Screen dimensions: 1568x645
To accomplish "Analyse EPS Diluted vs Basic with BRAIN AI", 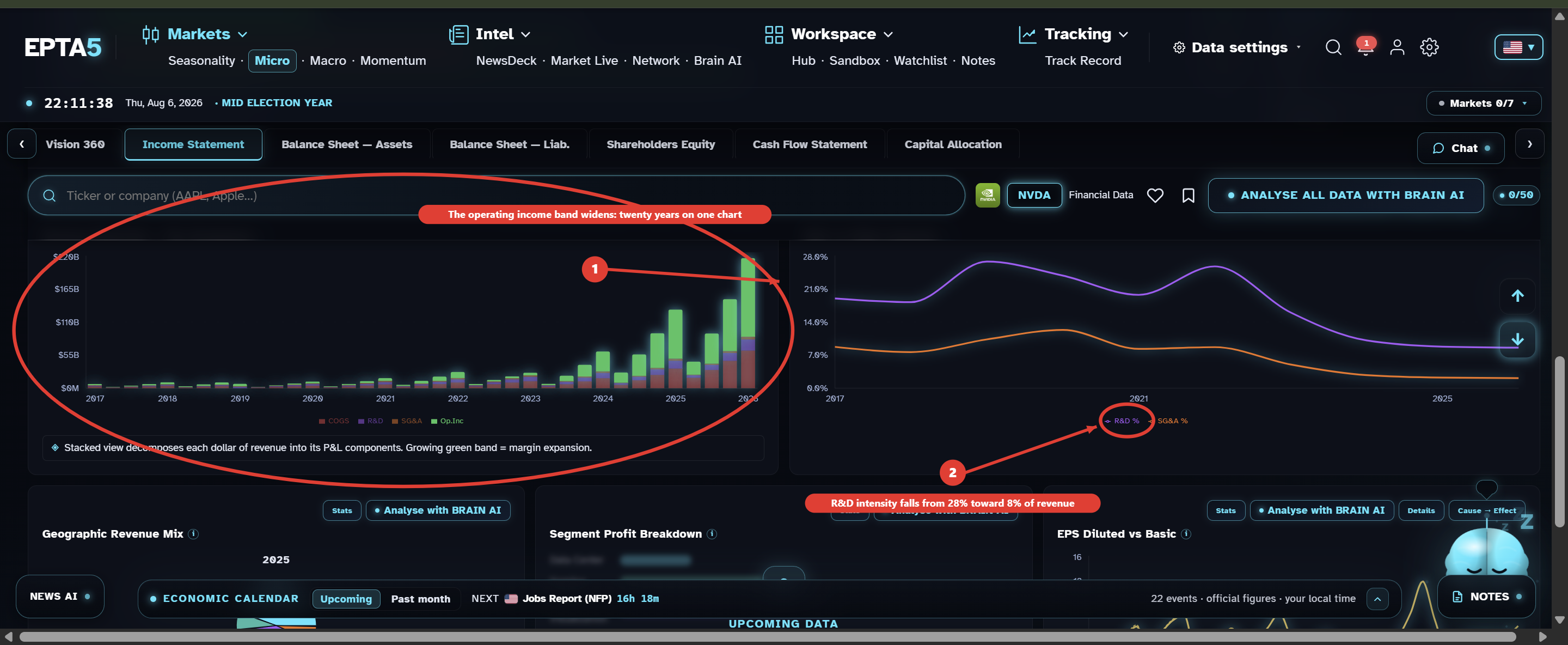I will pyautogui.click(x=1321, y=510).
